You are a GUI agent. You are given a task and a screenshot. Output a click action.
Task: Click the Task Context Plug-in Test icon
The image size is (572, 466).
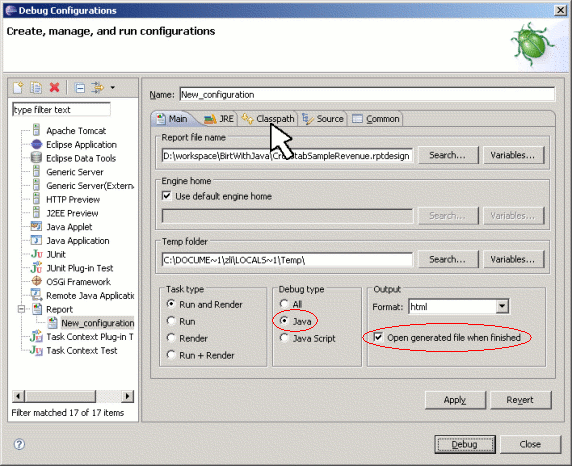point(36,336)
